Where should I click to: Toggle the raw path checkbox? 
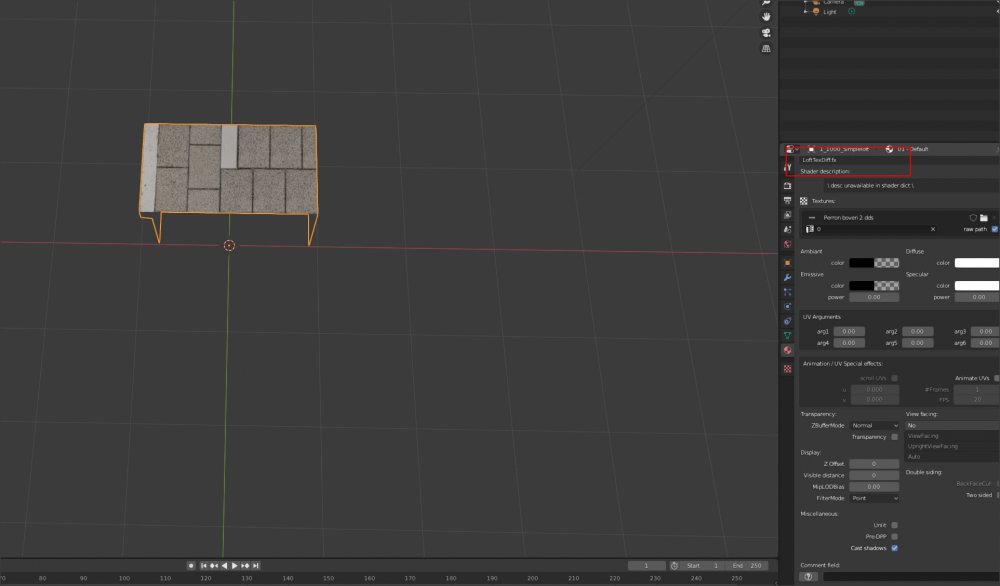click(994, 229)
